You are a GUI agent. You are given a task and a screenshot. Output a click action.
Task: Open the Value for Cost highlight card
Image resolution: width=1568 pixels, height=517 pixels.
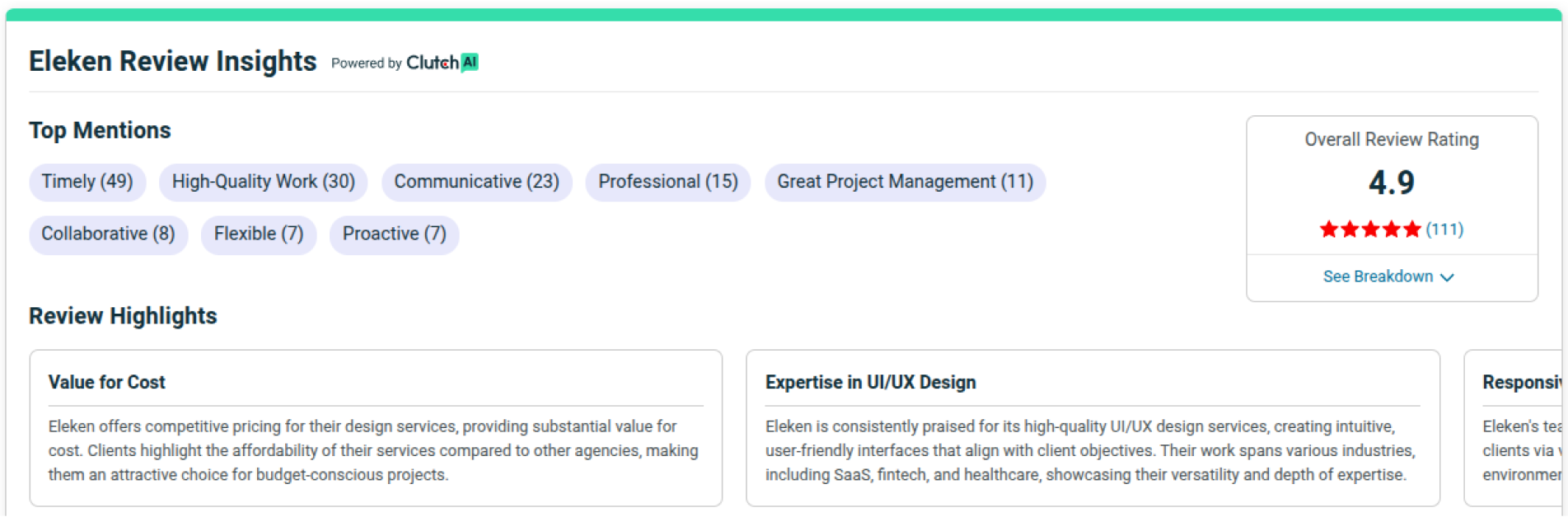point(376,427)
